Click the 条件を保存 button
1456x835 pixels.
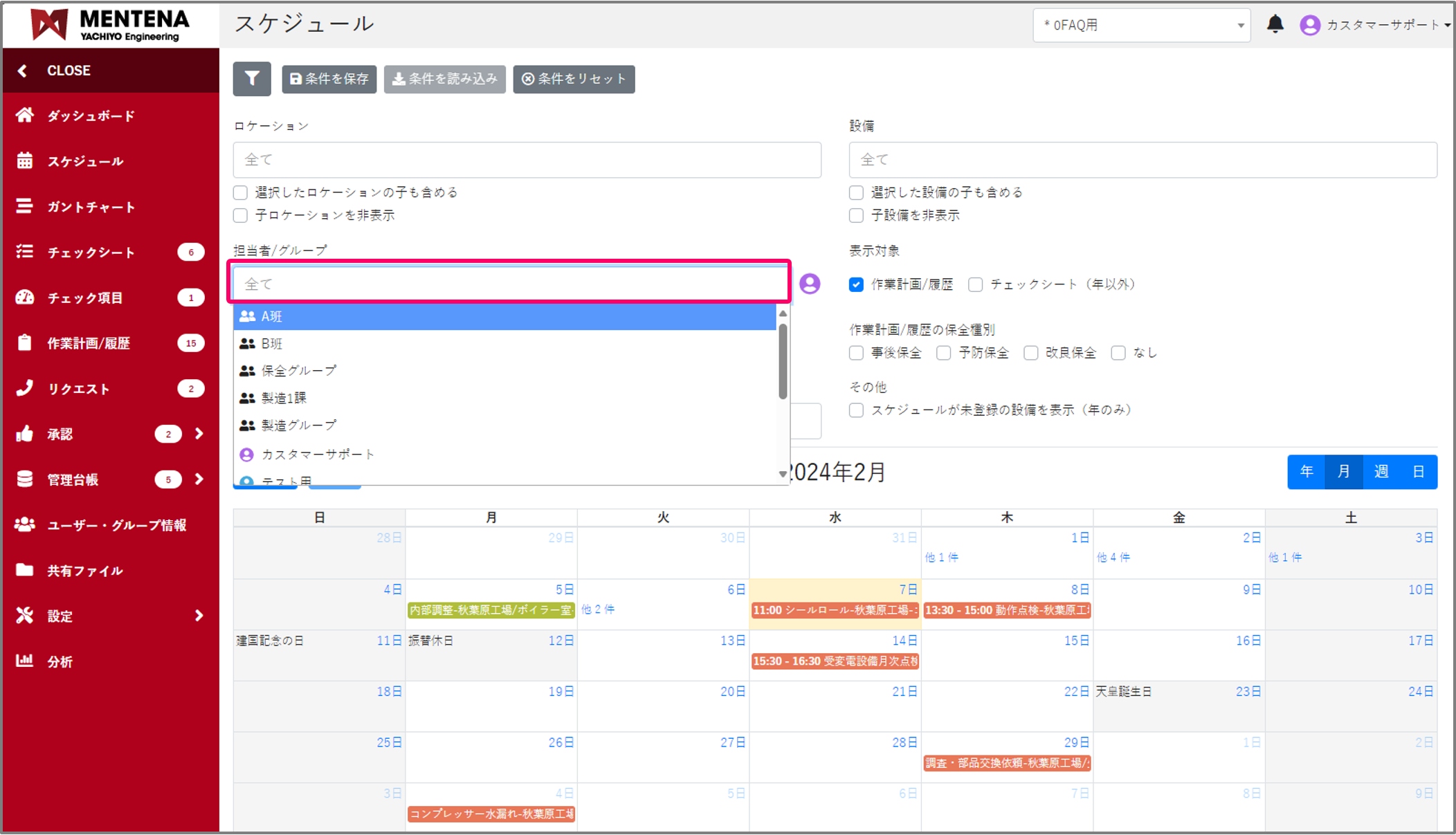click(x=329, y=79)
